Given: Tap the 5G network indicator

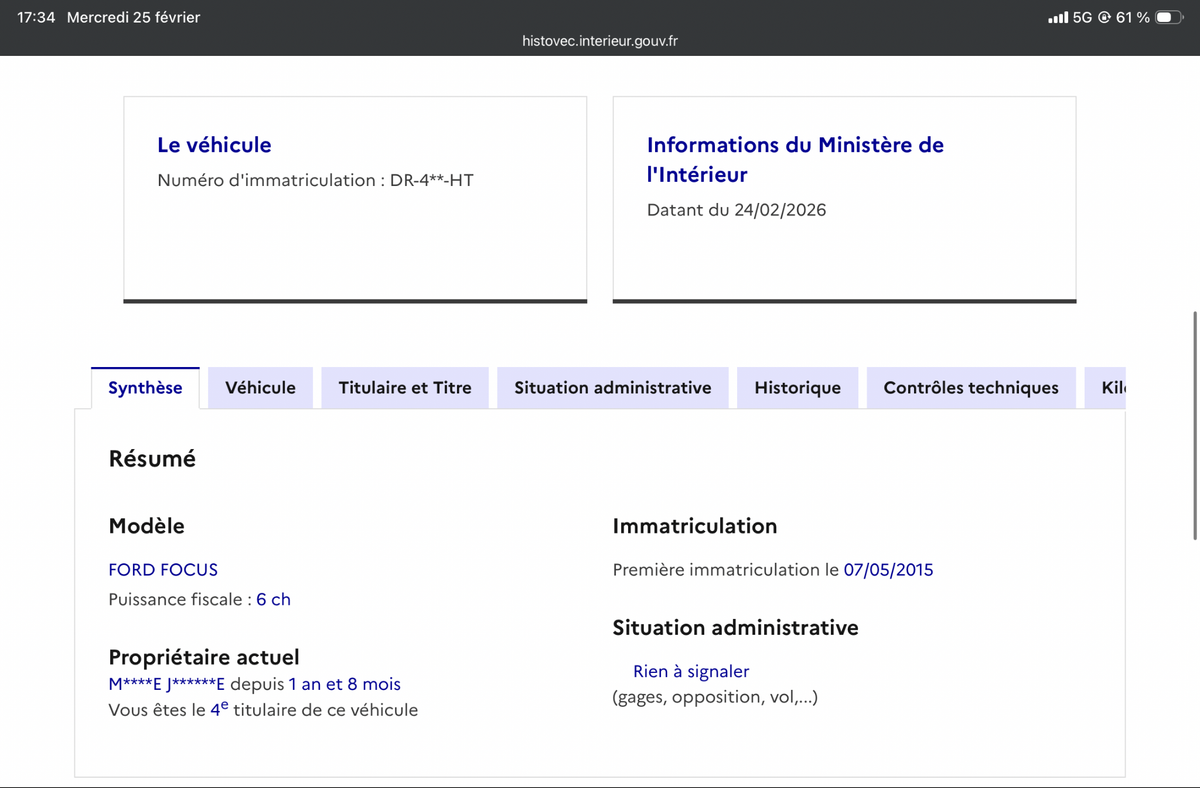Looking at the screenshot, I should (1082, 18).
